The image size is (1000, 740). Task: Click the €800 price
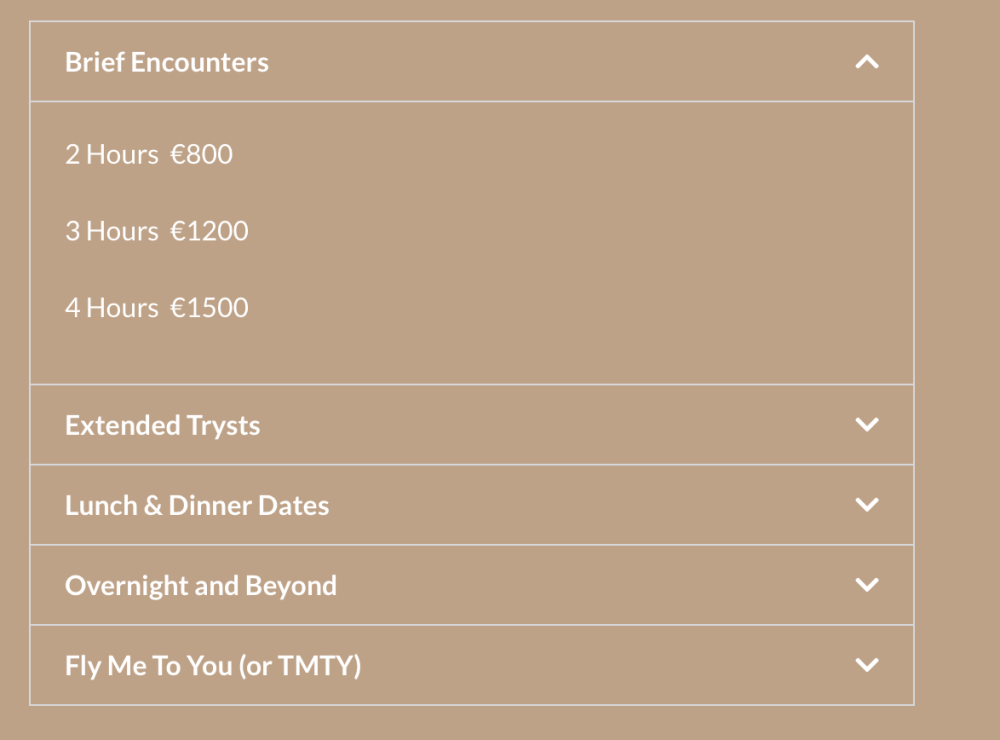click(x=201, y=155)
